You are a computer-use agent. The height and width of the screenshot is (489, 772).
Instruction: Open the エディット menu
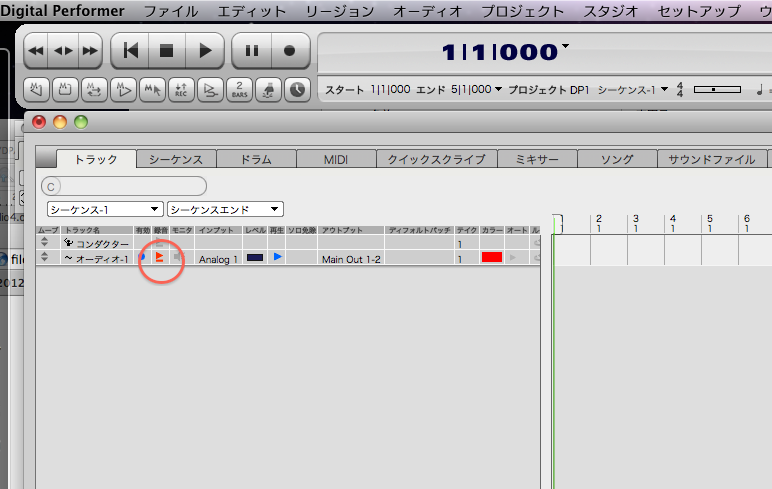[252, 11]
